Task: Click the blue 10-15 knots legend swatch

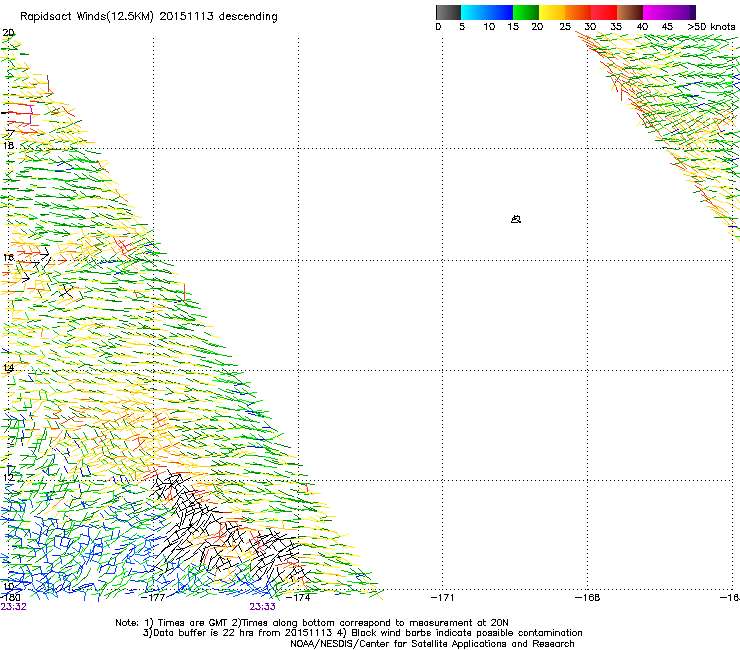Action: (500, 12)
